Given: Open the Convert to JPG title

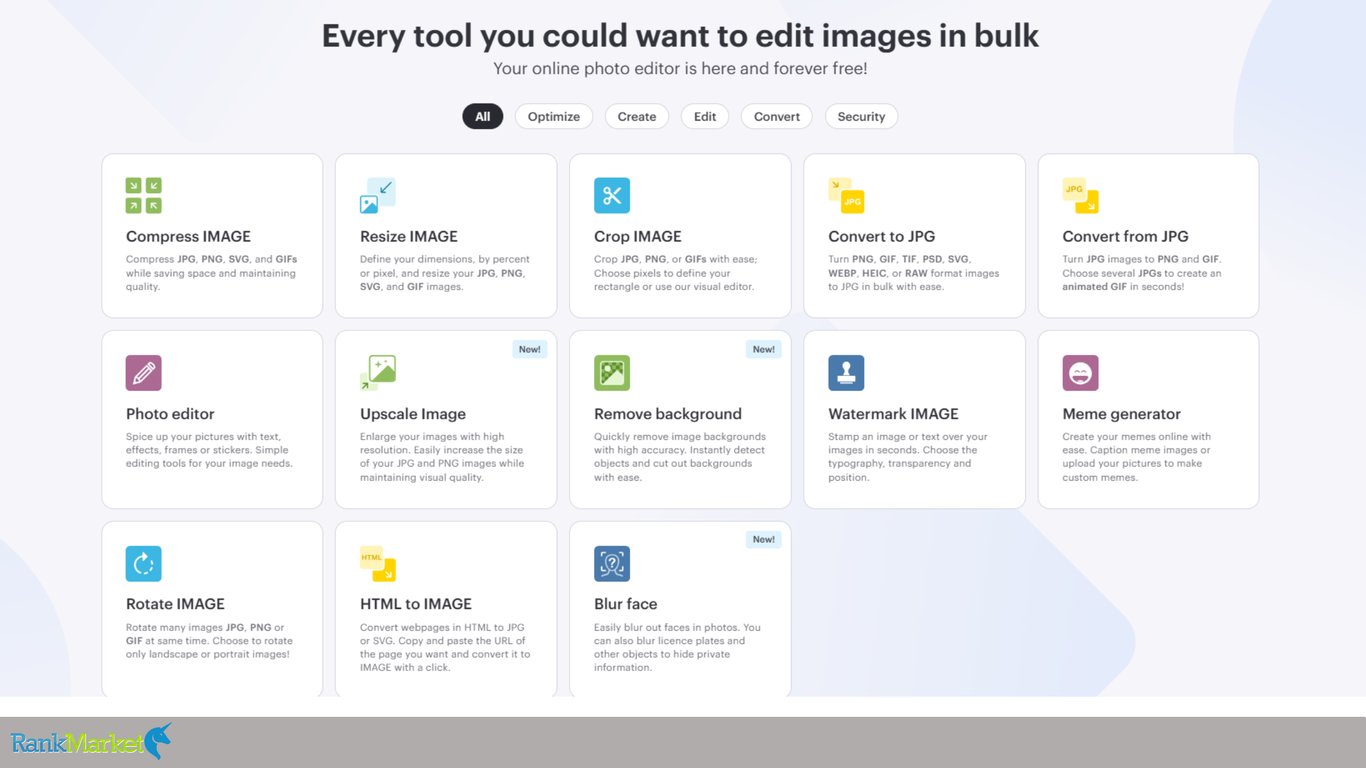Looking at the screenshot, I should 882,237.
